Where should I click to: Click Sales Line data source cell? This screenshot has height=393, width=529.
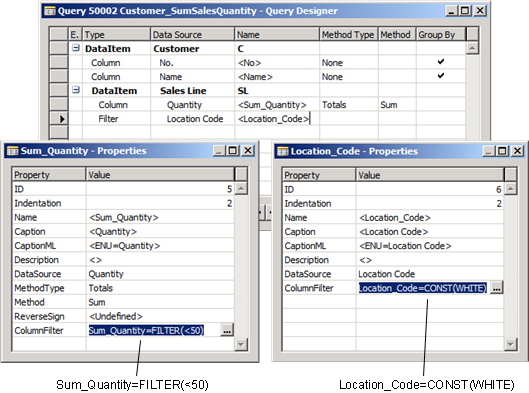193,91
